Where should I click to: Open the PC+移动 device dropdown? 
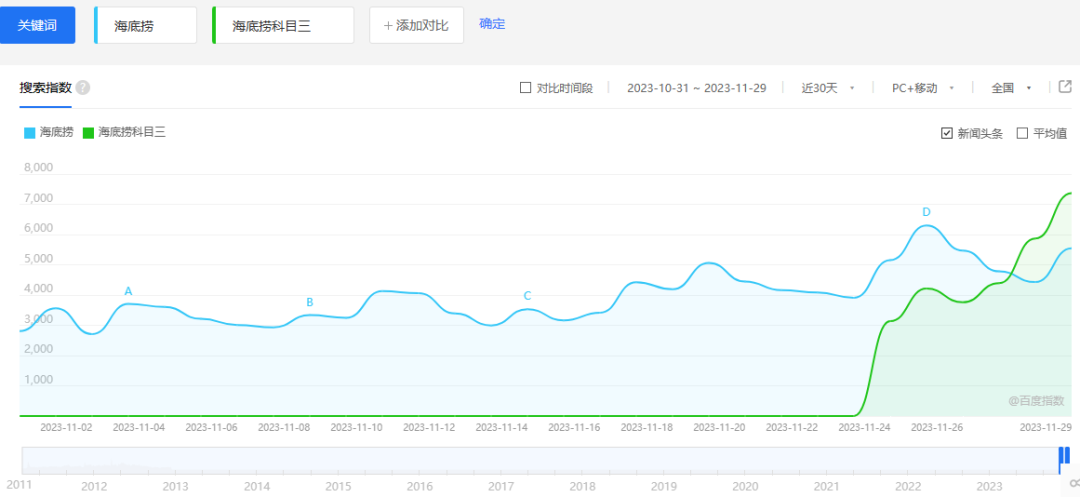click(922, 88)
